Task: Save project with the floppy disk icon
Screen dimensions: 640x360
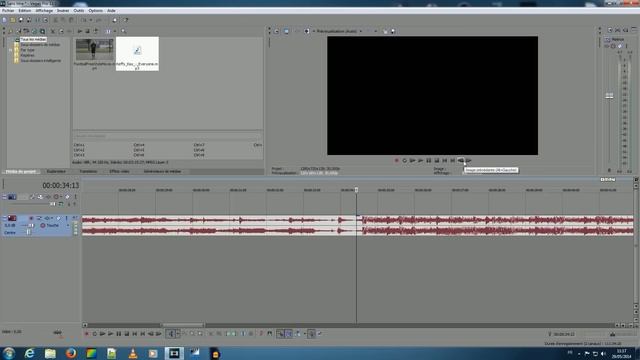Action: click(21, 20)
